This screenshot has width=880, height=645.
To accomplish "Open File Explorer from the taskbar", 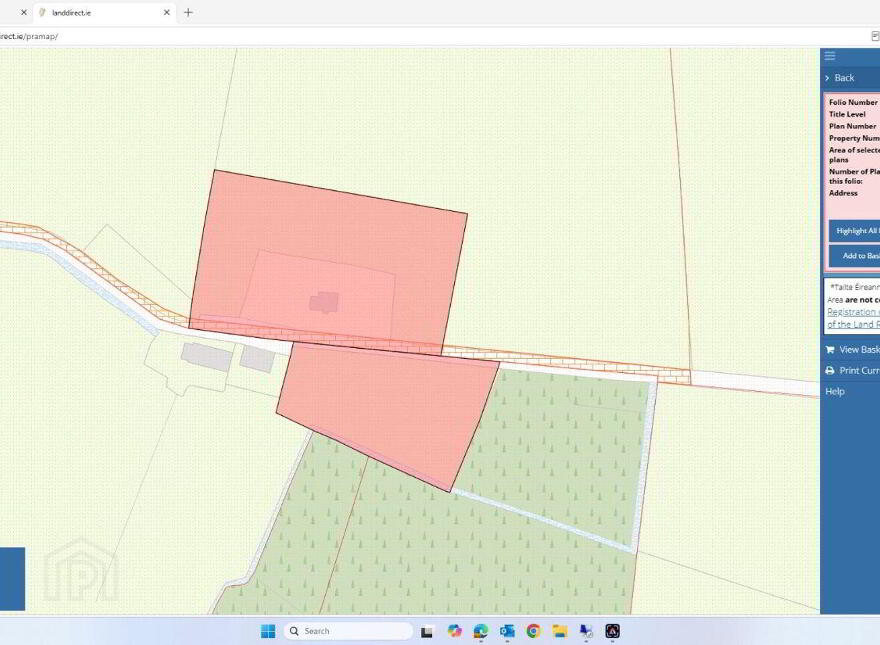I will click(560, 631).
